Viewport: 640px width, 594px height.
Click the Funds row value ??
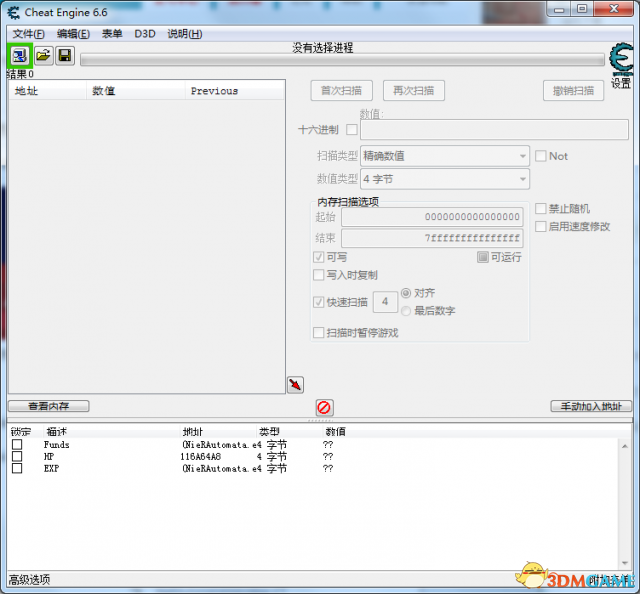pyautogui.click(x=328, y=444)
